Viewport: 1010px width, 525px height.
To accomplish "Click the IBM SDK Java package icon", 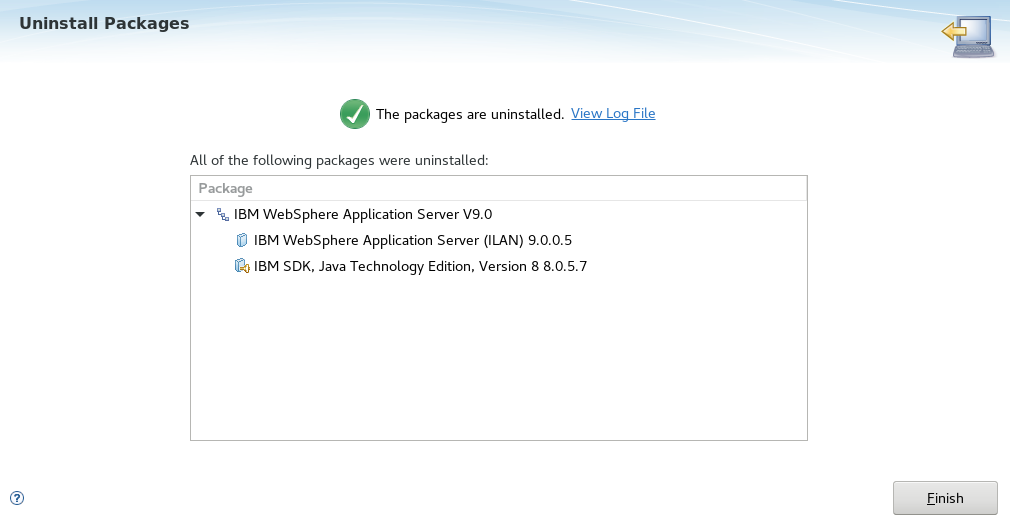I will (x=242, y=266).
